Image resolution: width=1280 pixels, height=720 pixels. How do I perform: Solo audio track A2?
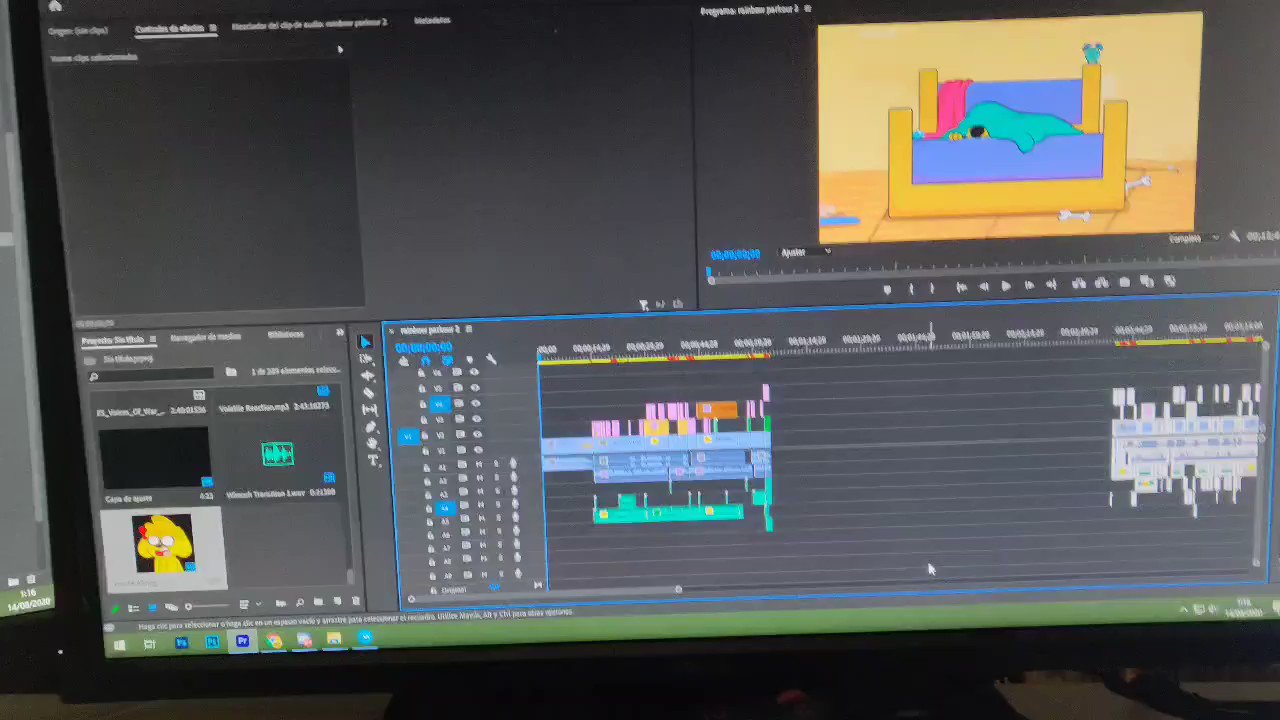point(497,478)
